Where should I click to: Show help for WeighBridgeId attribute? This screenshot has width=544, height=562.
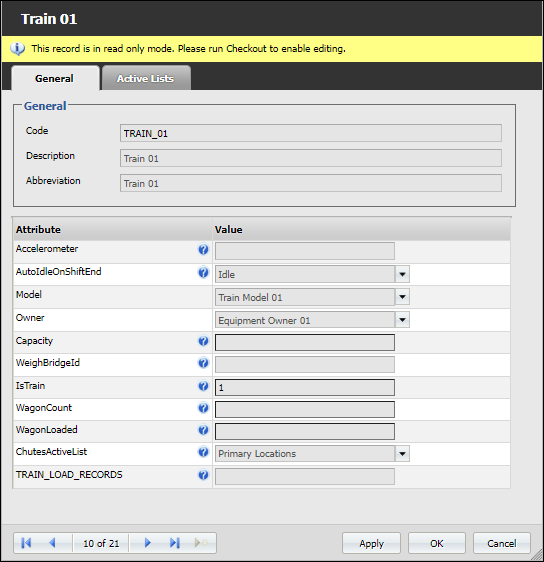click(203, 363)
